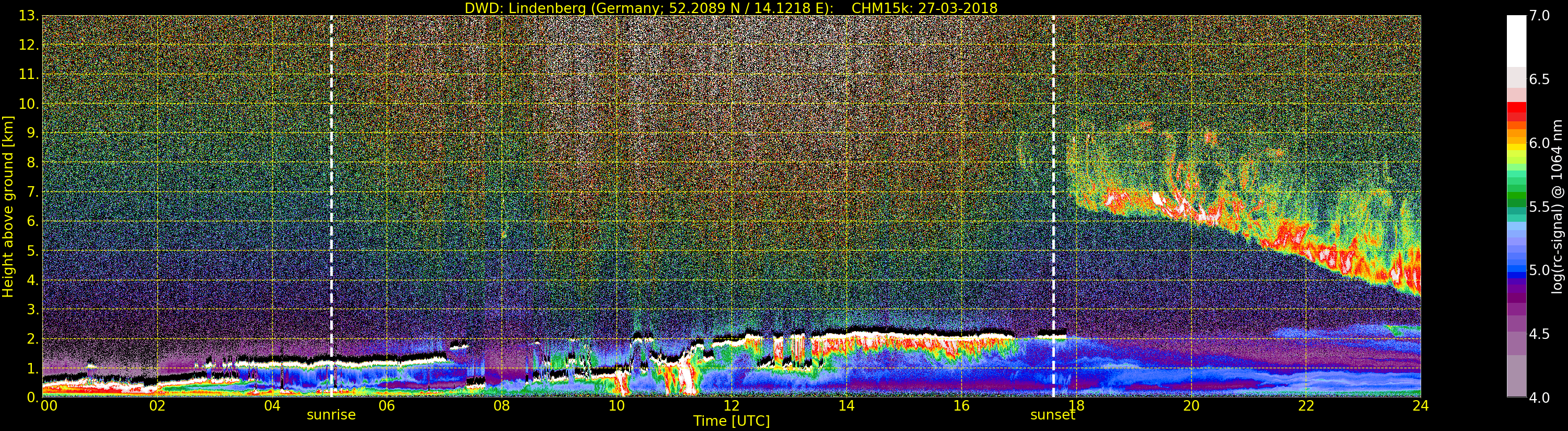
Task: Click the '04' time tick label
Action: pyautogui.click(x=272, y=405)
